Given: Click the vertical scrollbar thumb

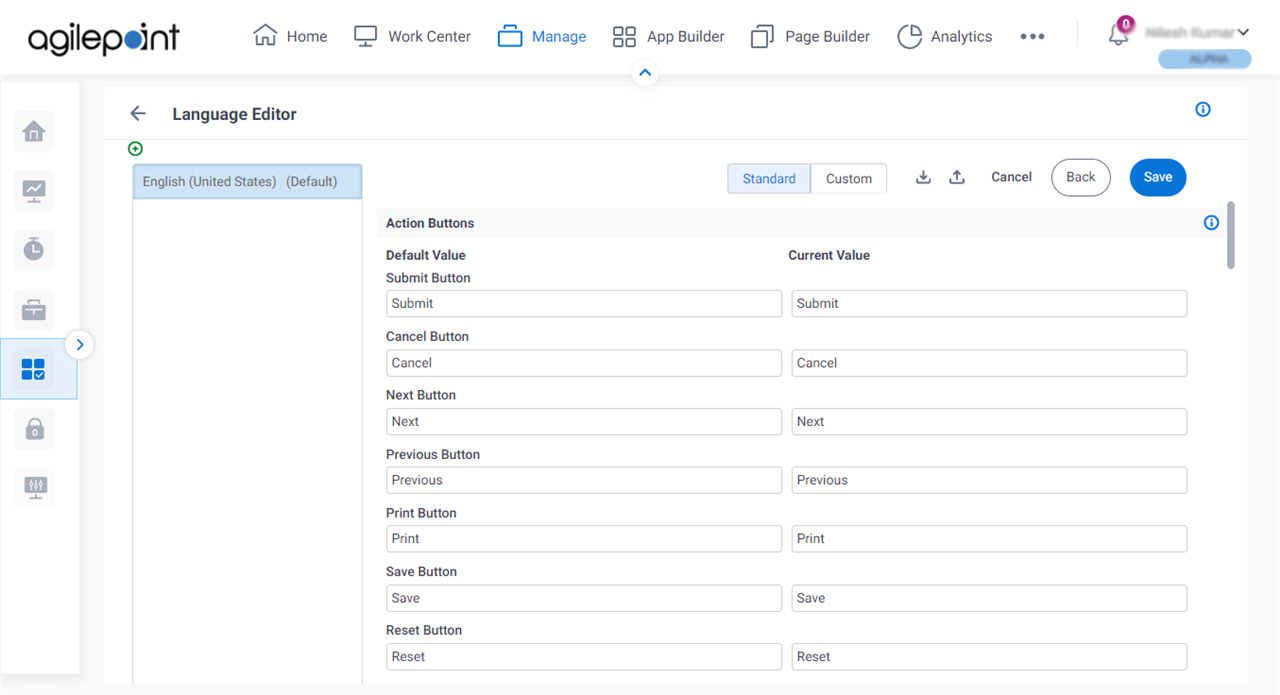Looking at the screenshot, I should pyautogui.click(x=1230, y=235).
